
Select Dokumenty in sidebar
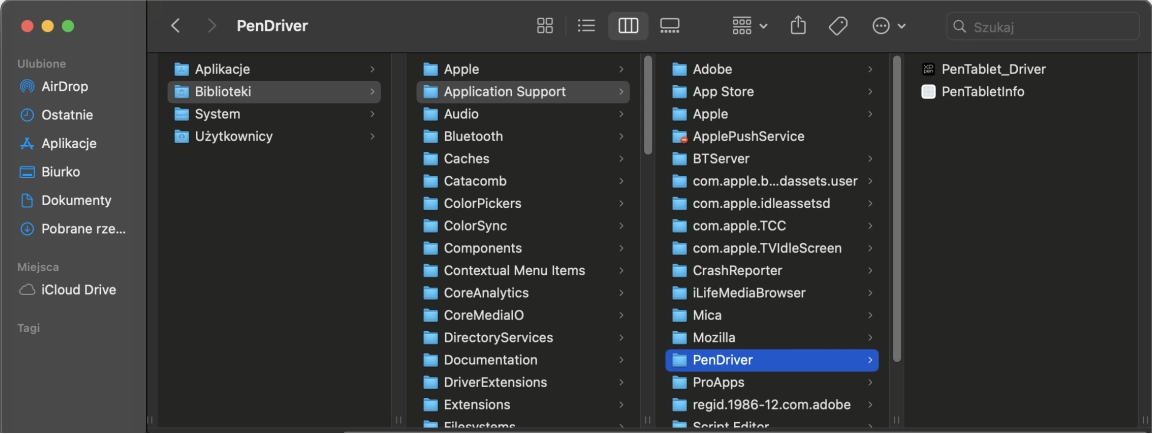pyautogui.click(x=76, y=200)
